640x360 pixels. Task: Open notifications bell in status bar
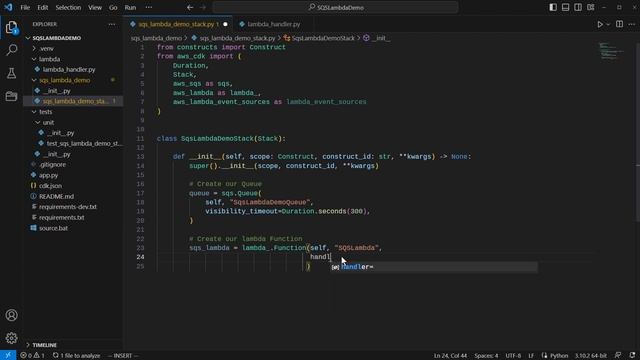click(x=632, y=356)
